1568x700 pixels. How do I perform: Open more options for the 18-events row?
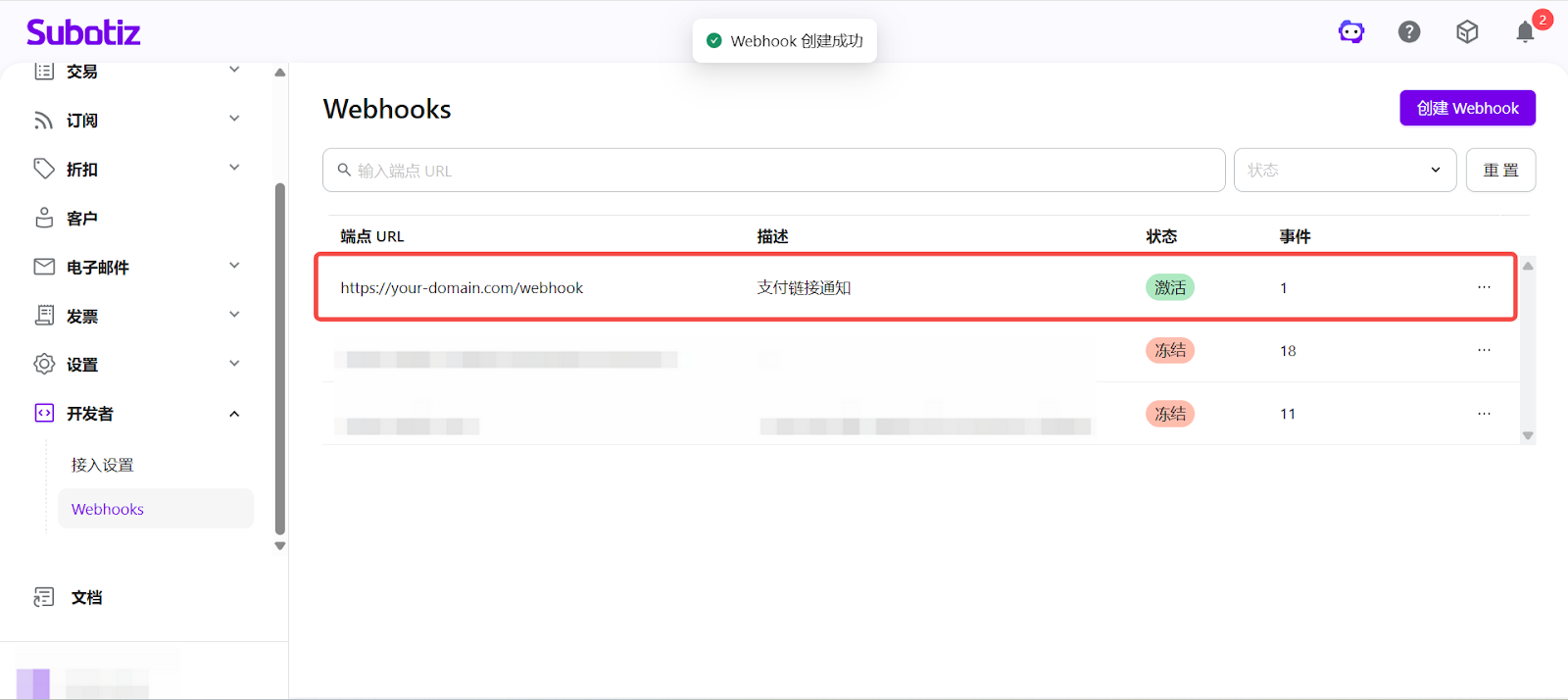click(x=1484, y=350)
